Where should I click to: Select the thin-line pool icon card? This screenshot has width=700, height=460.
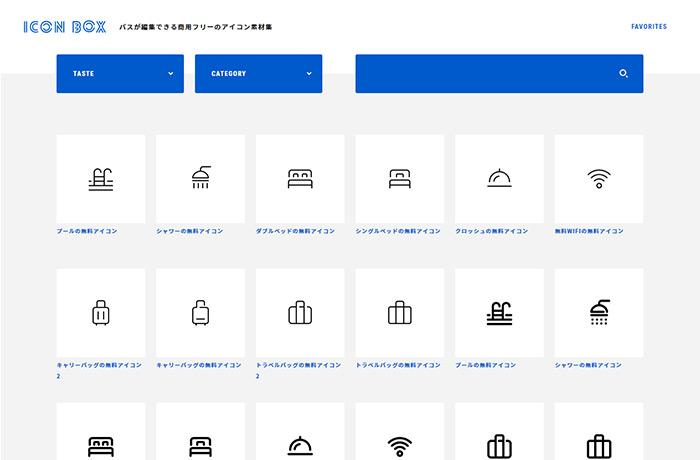click(101, 179)
